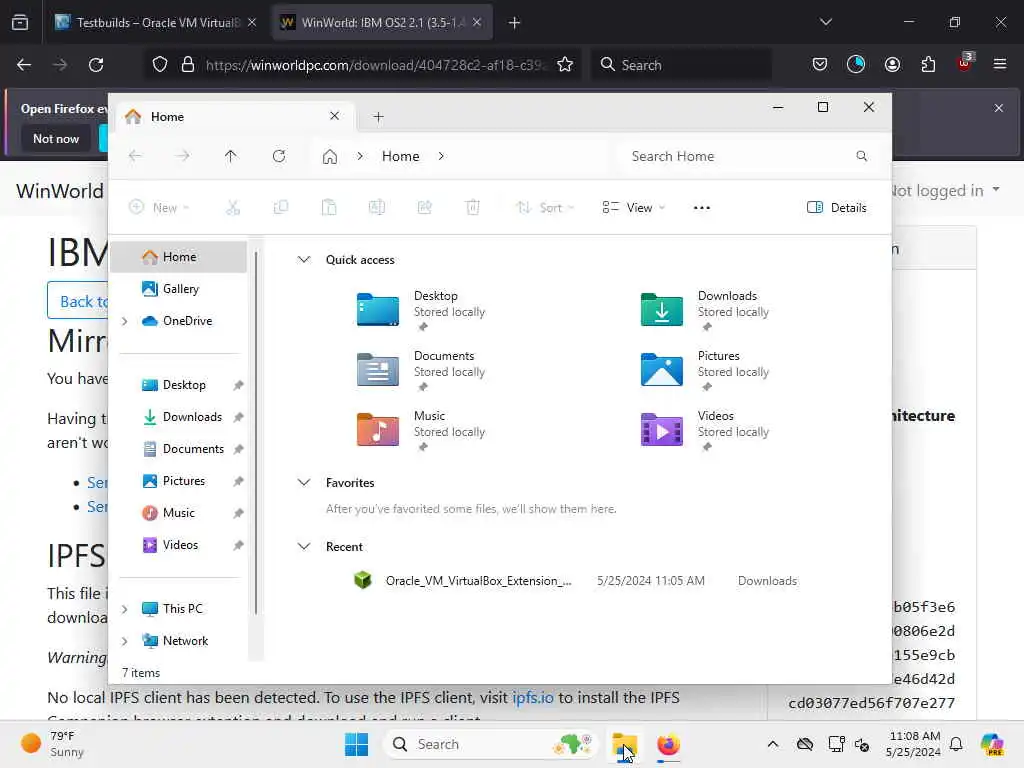Collapse the Favorites section

(x=304, y=483)
